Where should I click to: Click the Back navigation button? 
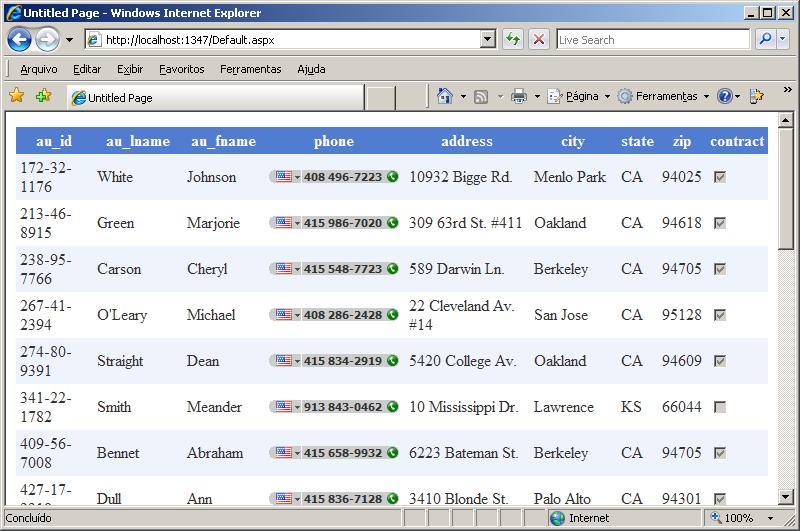[19, 40]
